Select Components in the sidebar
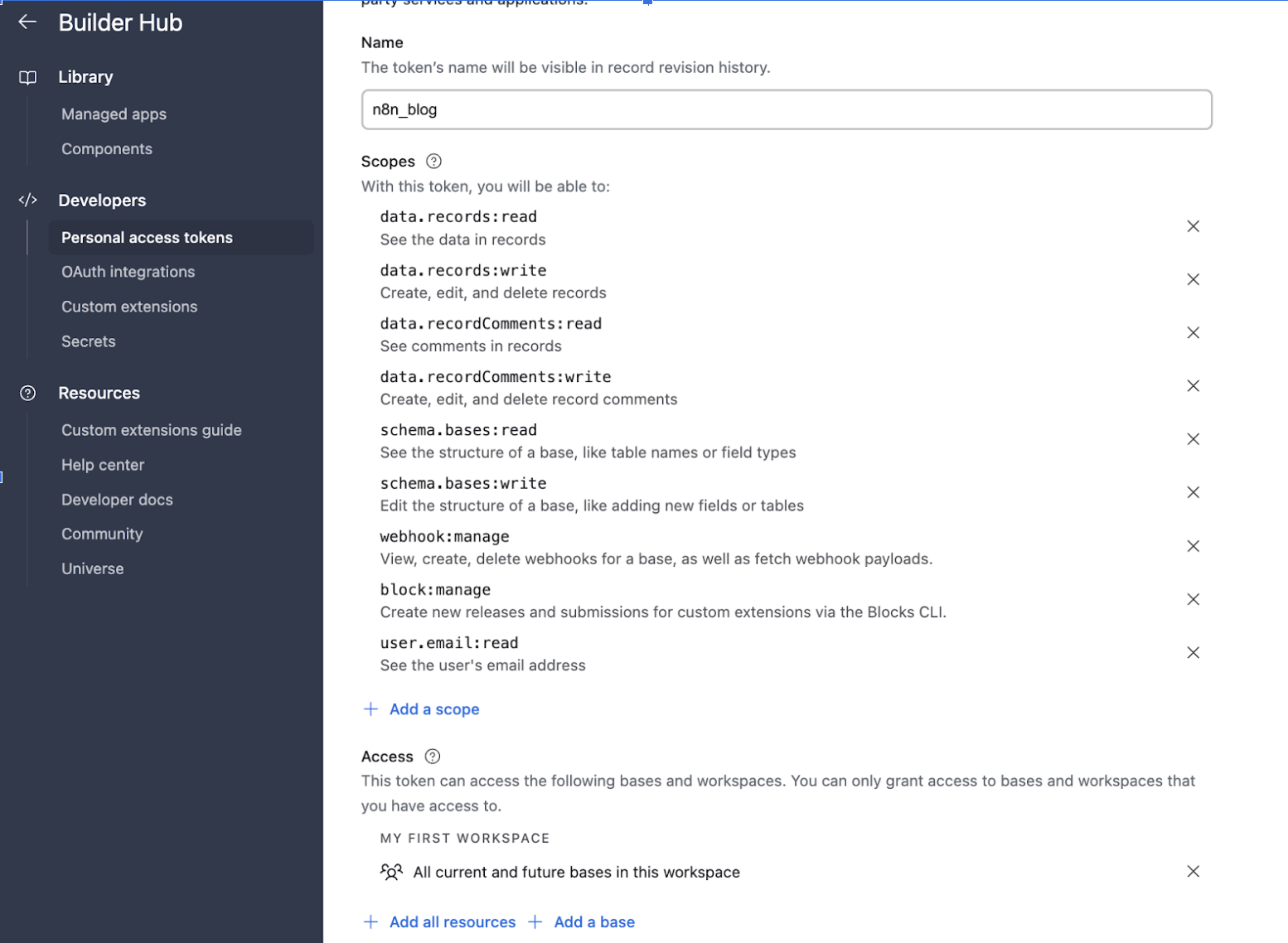This screenshot has width=1288, height=943. tap(107, 149)
